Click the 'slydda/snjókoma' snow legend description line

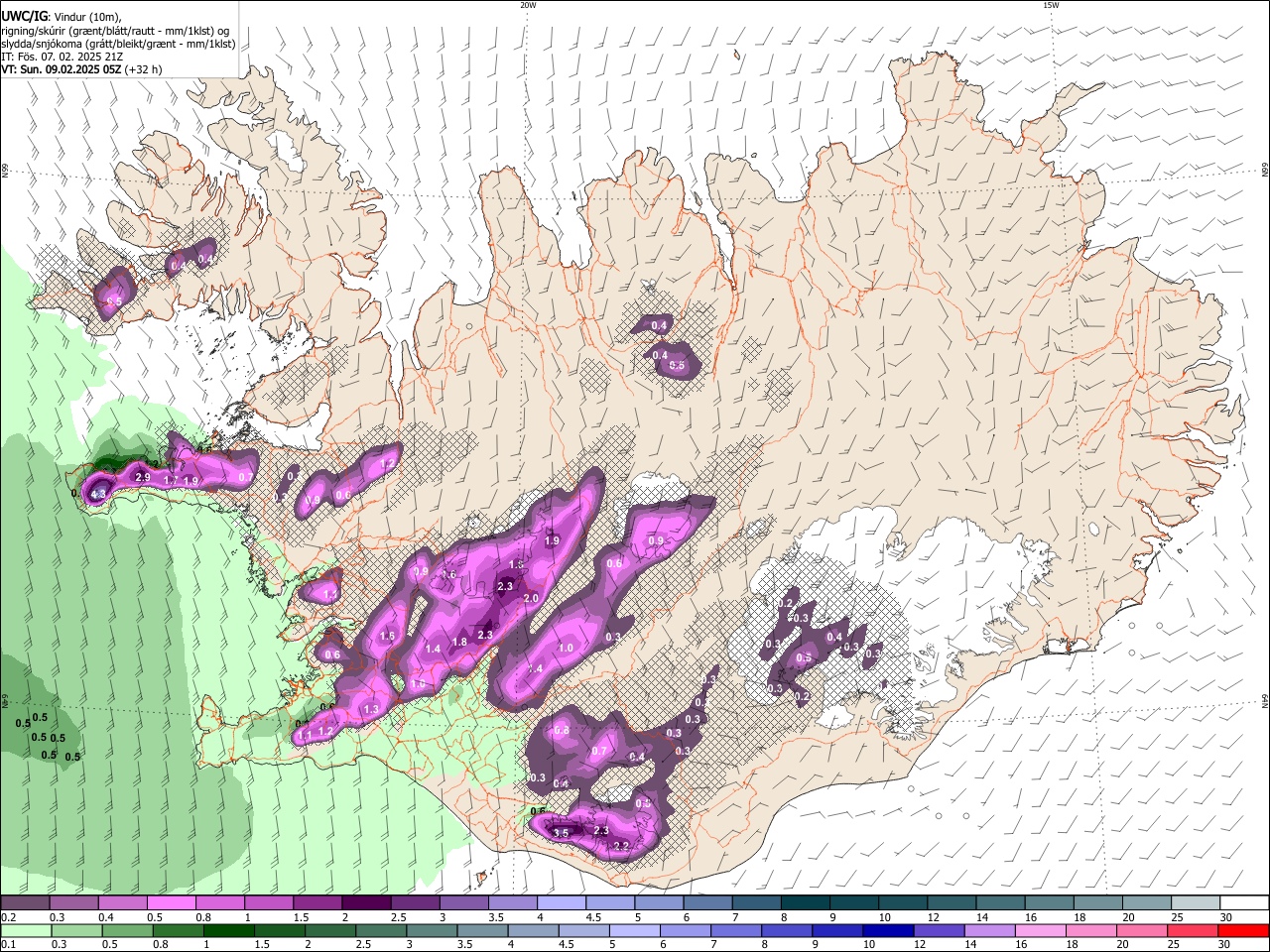click(118, 44)
